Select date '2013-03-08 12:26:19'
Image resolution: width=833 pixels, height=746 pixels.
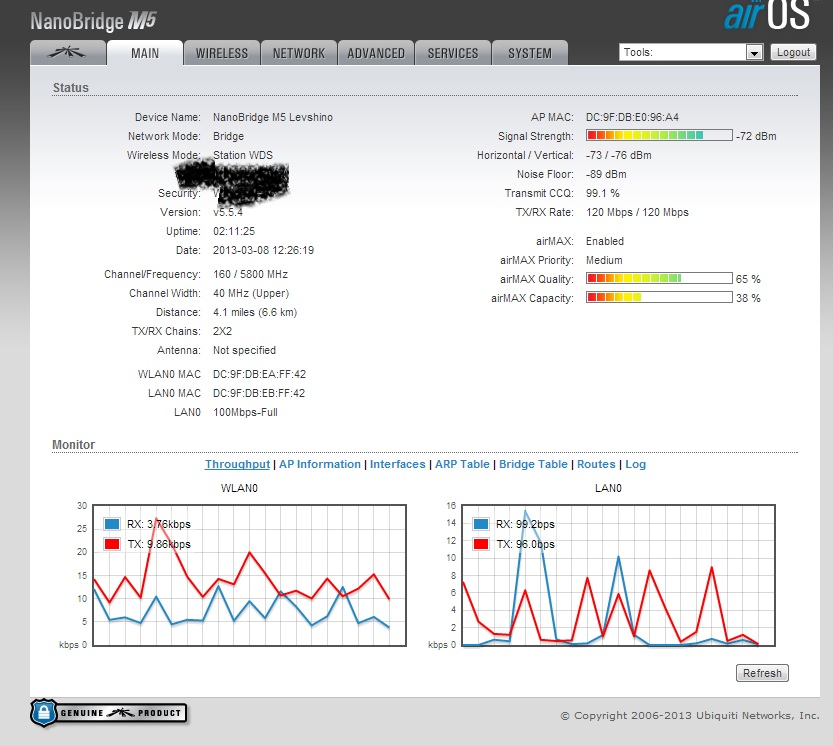click(263, 250)
